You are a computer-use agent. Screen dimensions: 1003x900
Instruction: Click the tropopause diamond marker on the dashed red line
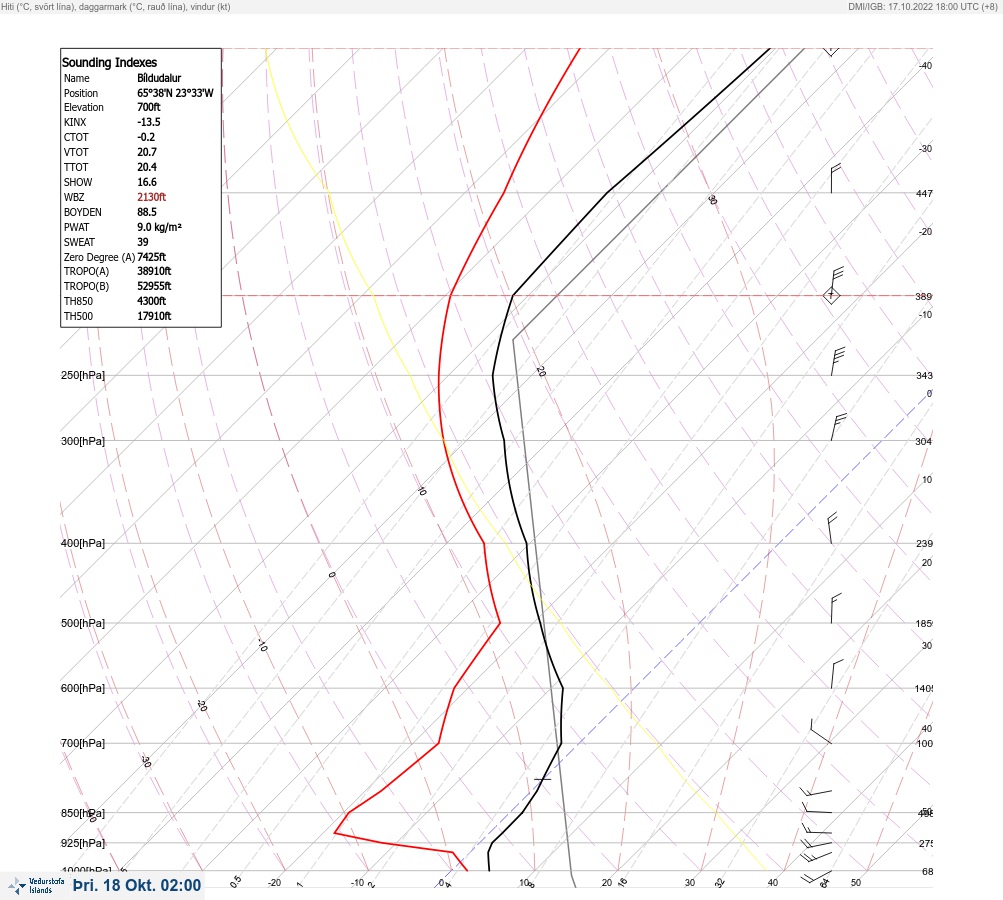pos(831,295)
